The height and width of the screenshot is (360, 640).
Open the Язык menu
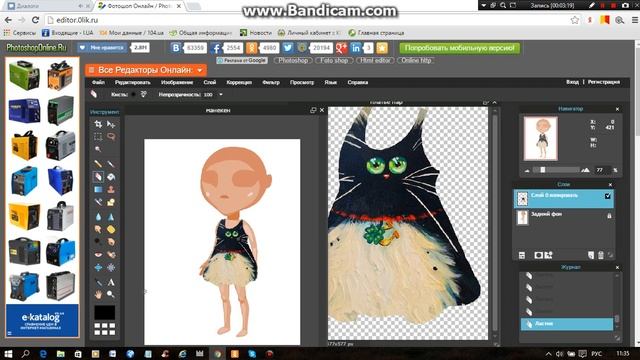pyautogui.click(x=331, y=82)
